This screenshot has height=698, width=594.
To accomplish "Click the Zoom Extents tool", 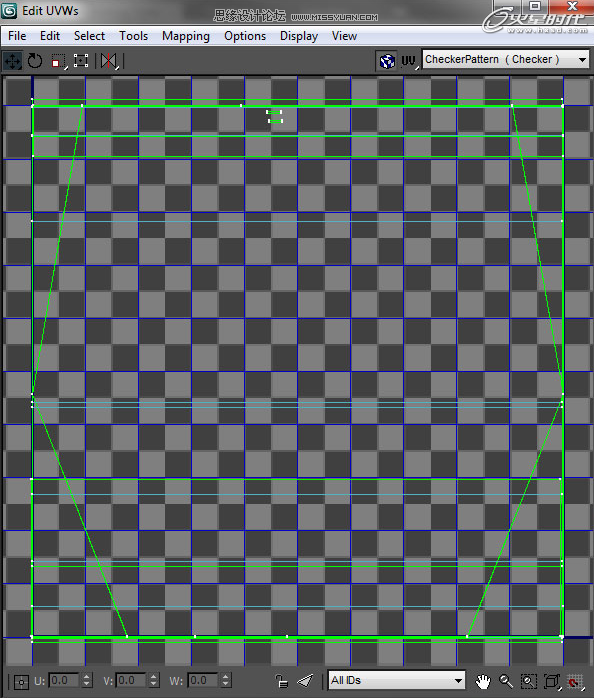I will (x=552, y=681).
